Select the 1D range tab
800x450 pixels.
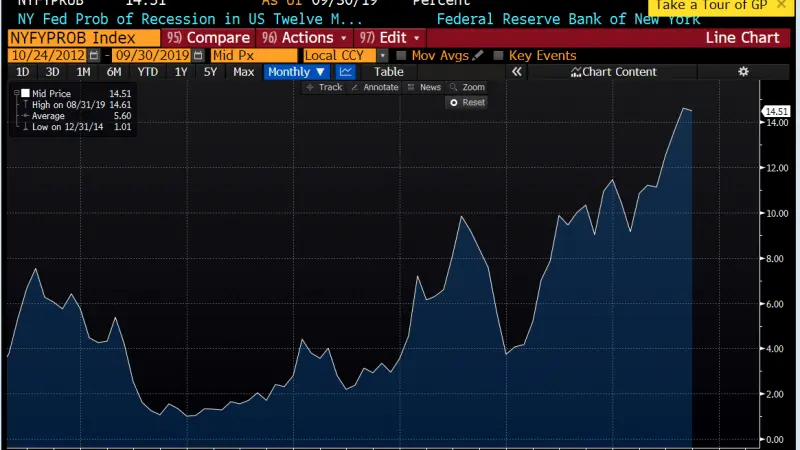22,72
